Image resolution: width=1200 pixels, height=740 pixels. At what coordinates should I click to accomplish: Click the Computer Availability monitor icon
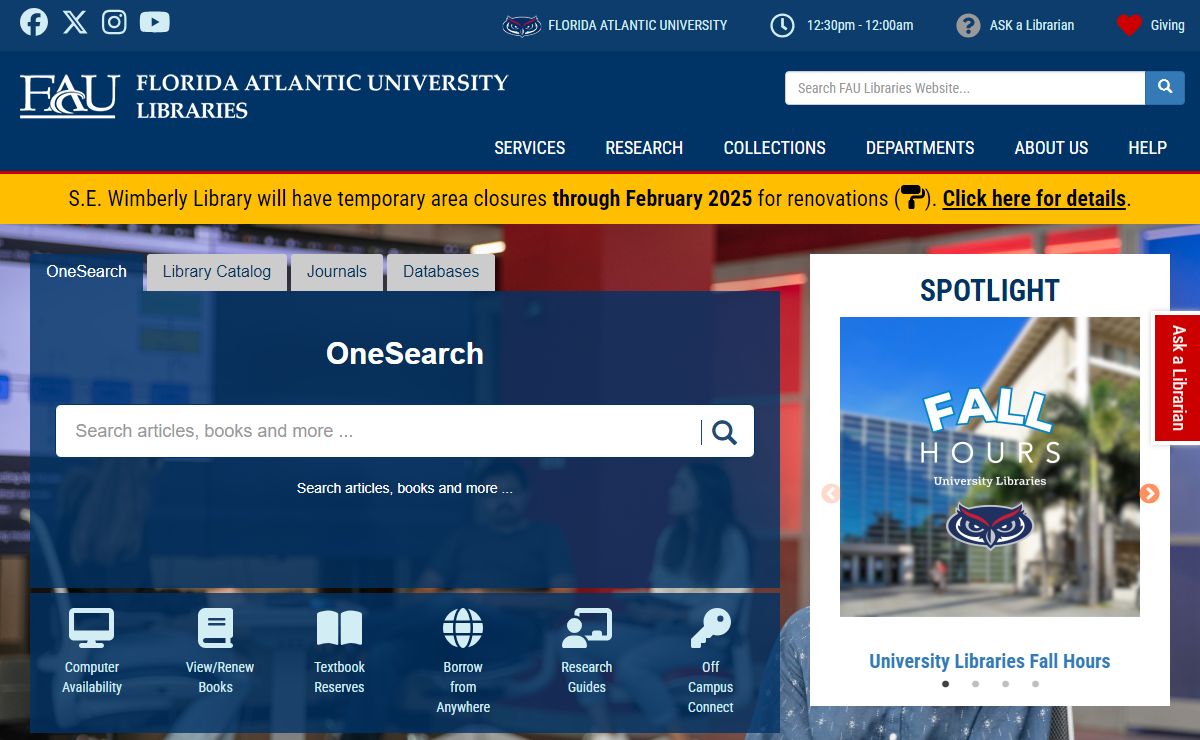coord(91,628)
